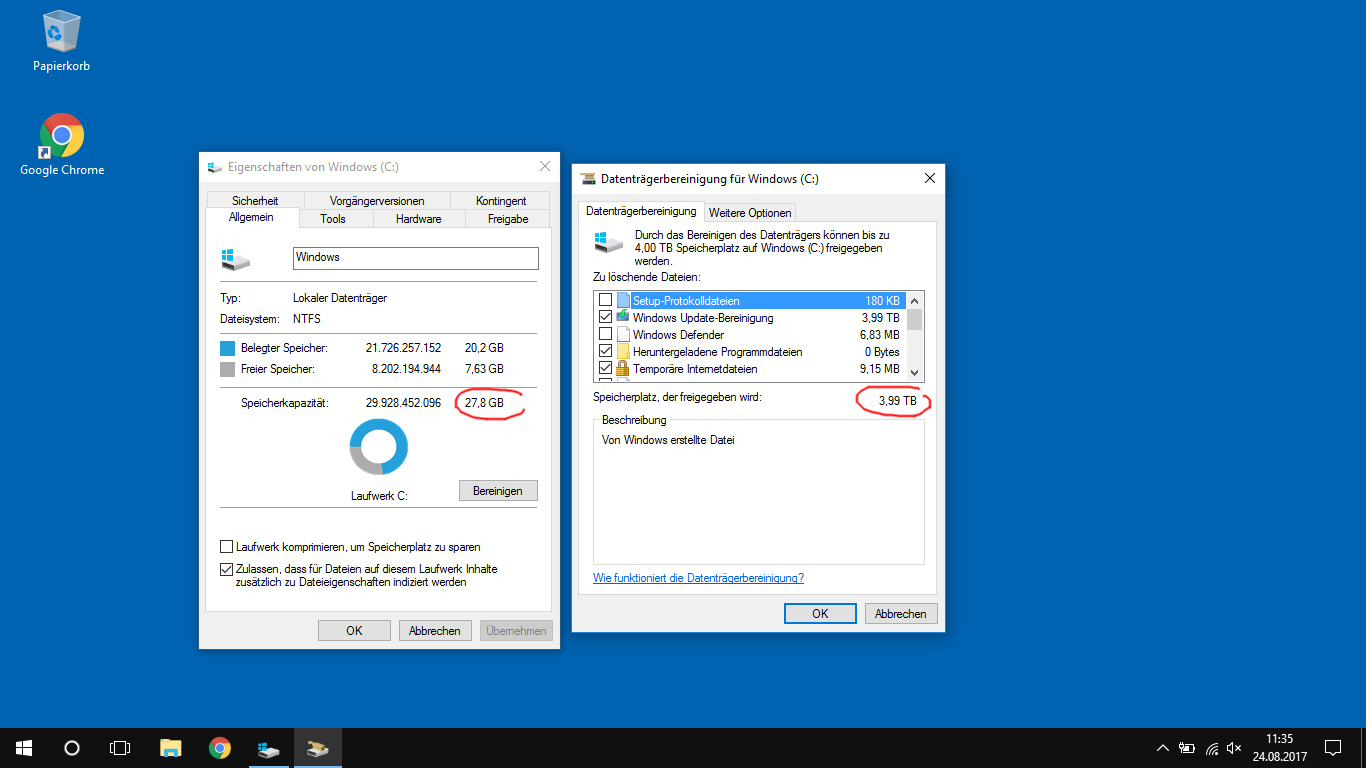Select the Temporäre Internetdateien row text
Screen dimensions: 1366x768
coord(695,369)
